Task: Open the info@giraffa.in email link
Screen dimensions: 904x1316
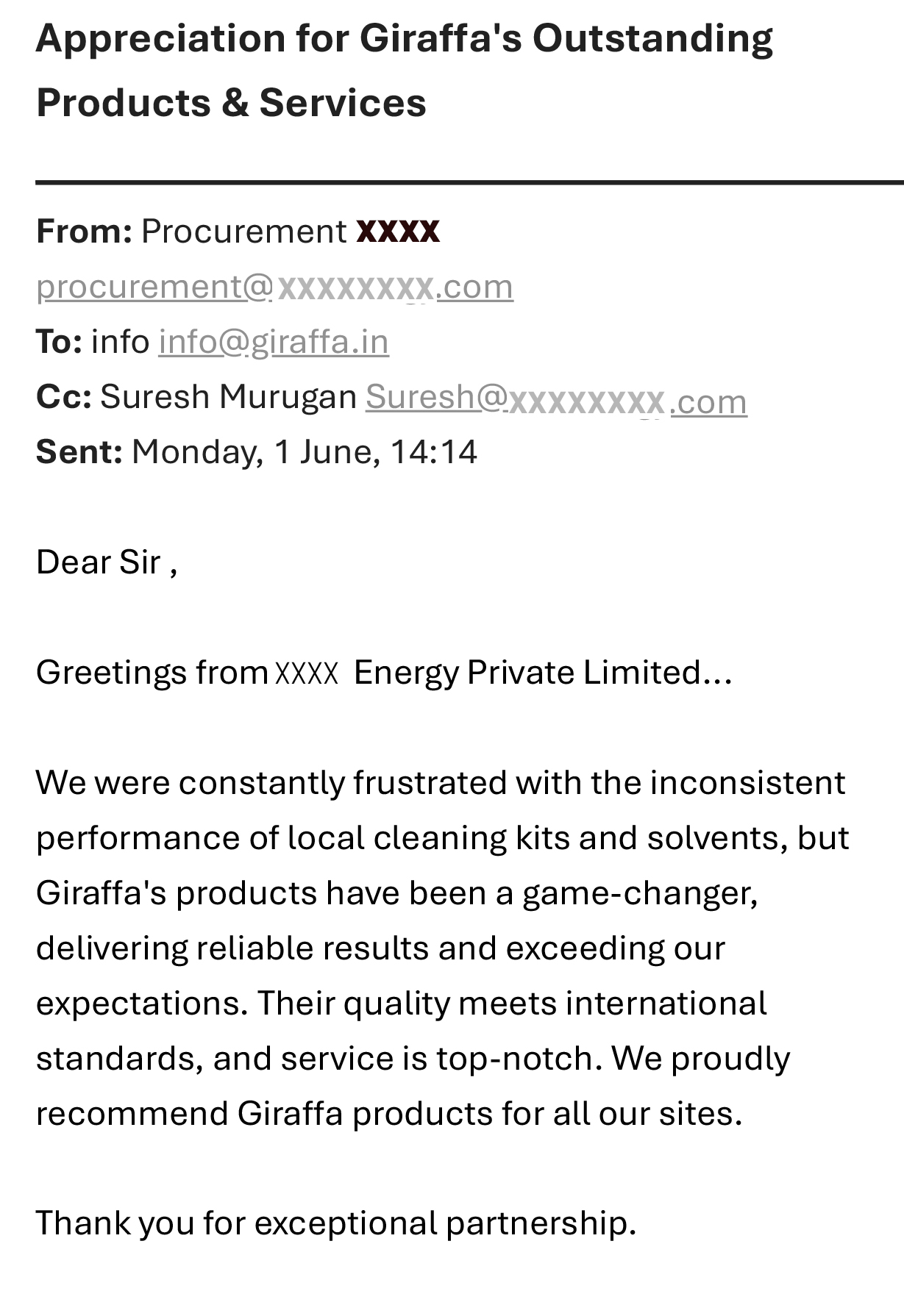Action: (x=274, y=342)
